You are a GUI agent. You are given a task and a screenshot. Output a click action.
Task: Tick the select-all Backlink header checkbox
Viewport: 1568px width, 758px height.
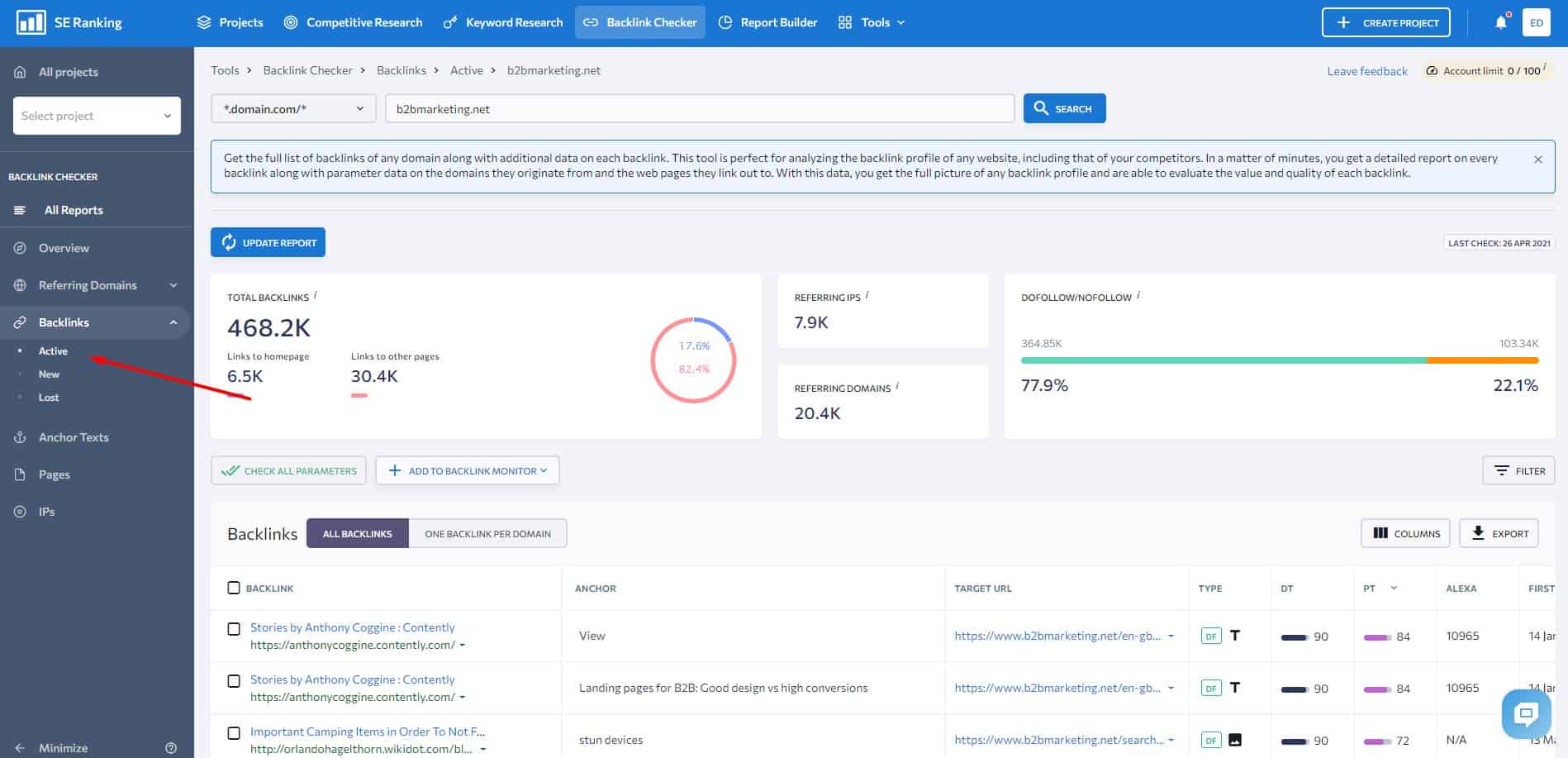coord(234,588)
